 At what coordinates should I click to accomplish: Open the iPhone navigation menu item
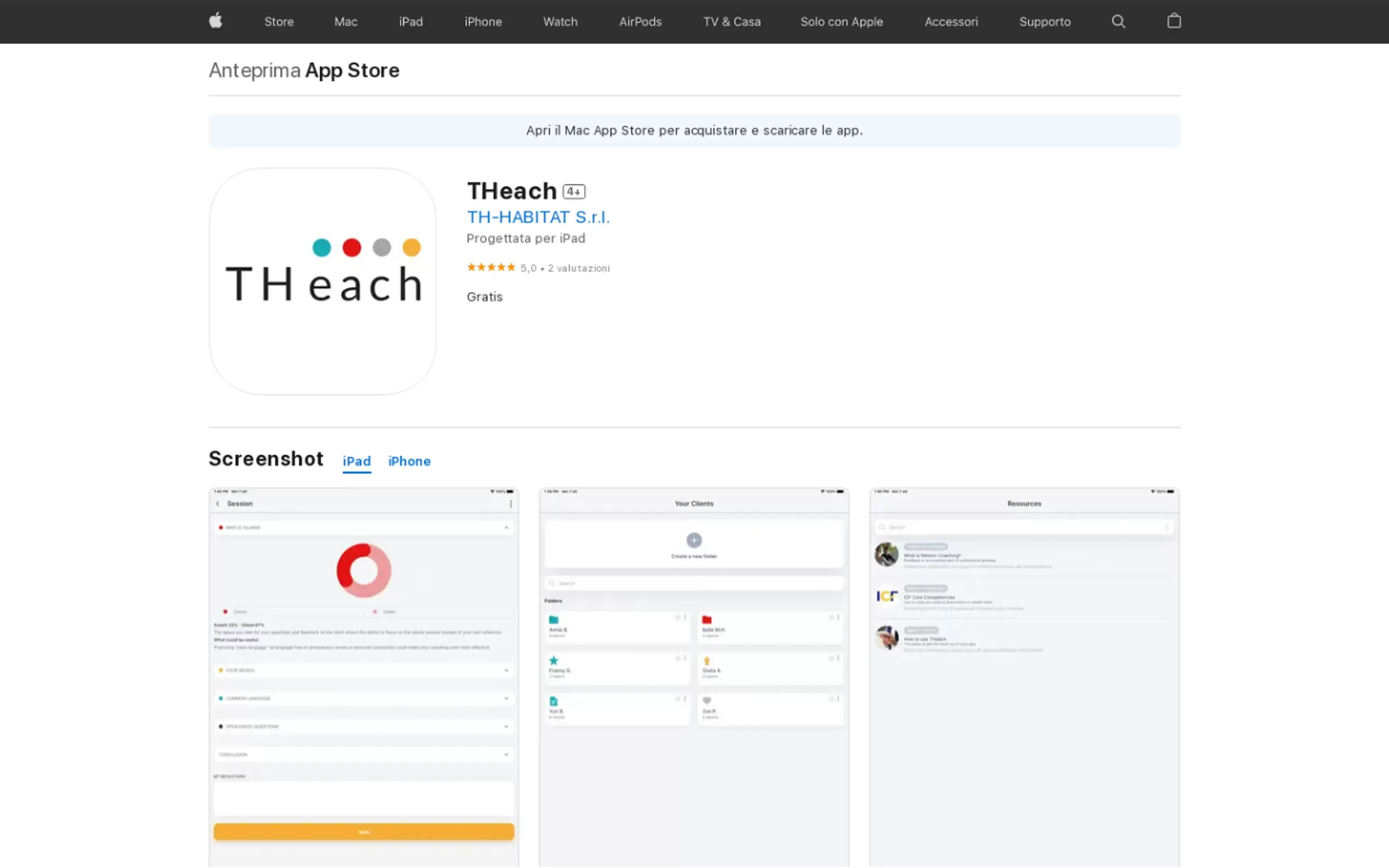(x=483, y=22)
